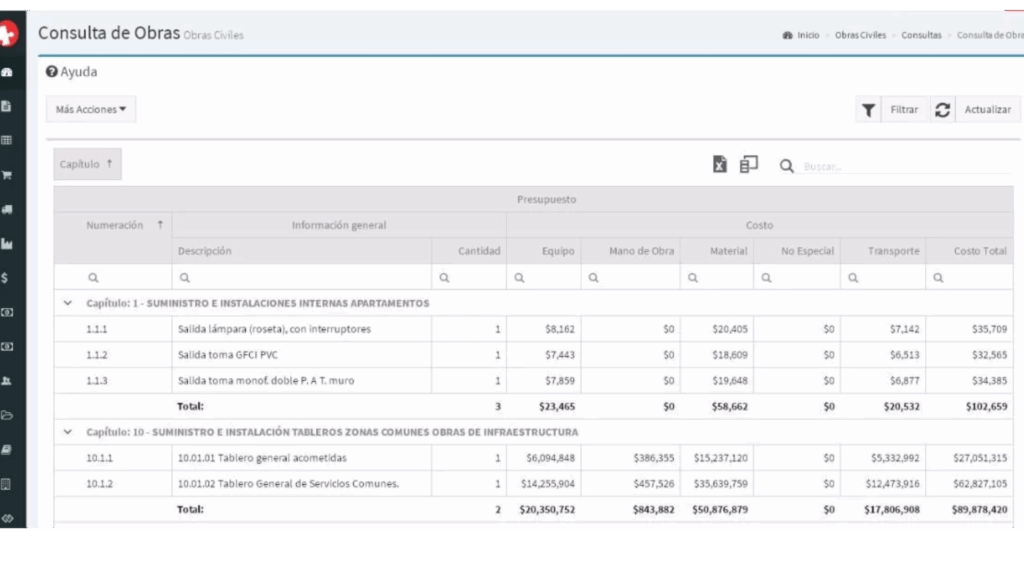Open Obras Civiles breadcrumb link
The width and height of the screenshot is (1024, 576).
[x=860, y=35]
